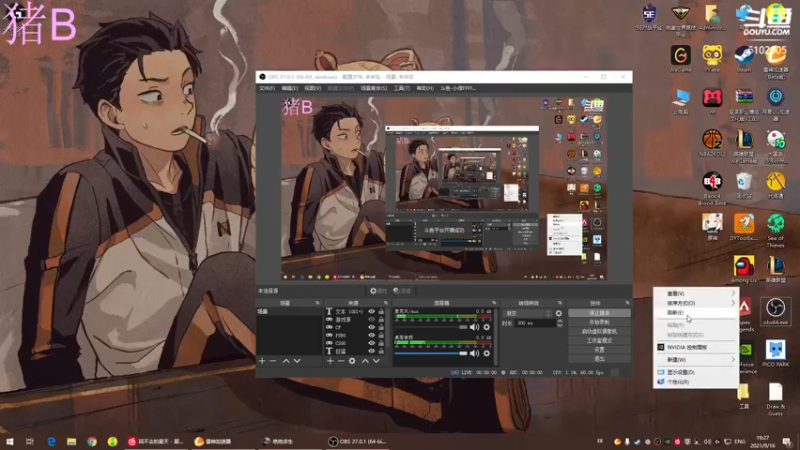This screenshot has height=450, width=800.
Task: Open Chrome from the taskbar
Action: click(92, 441)
